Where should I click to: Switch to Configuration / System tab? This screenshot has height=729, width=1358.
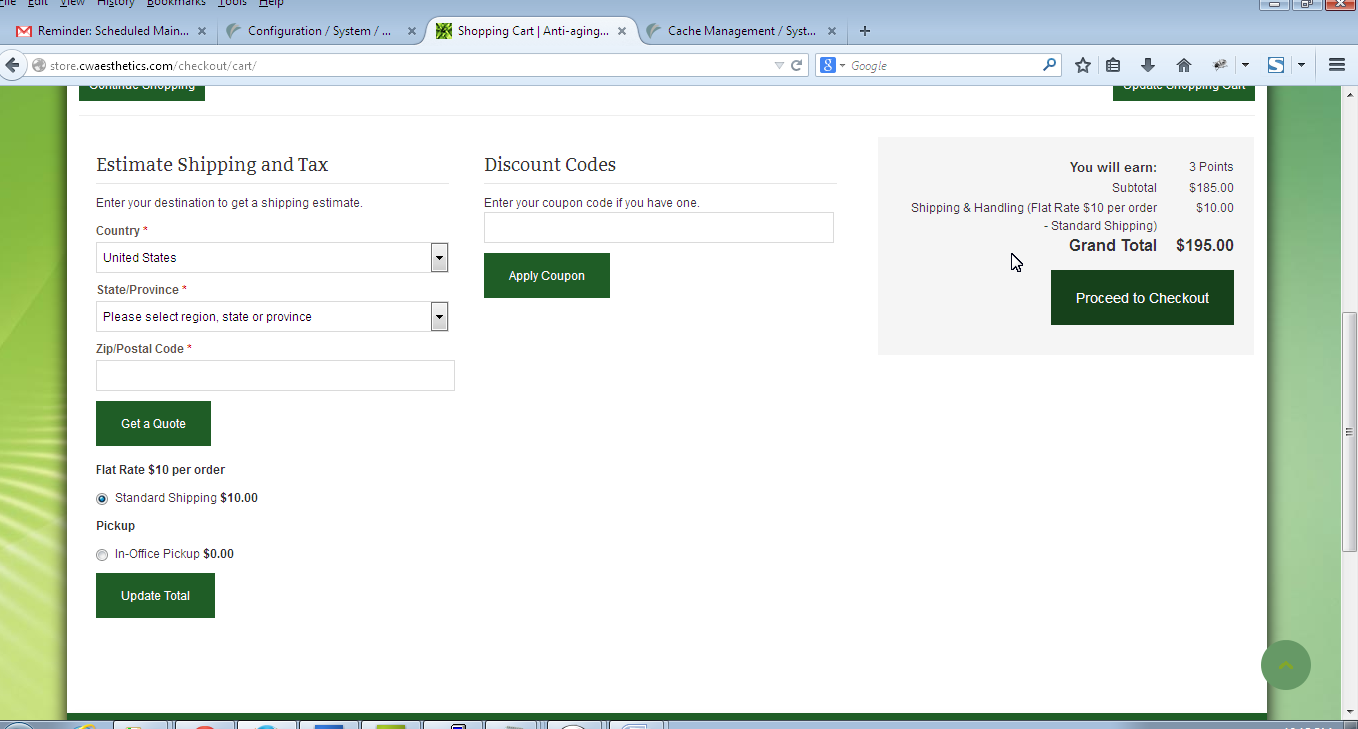pos(319,31)
